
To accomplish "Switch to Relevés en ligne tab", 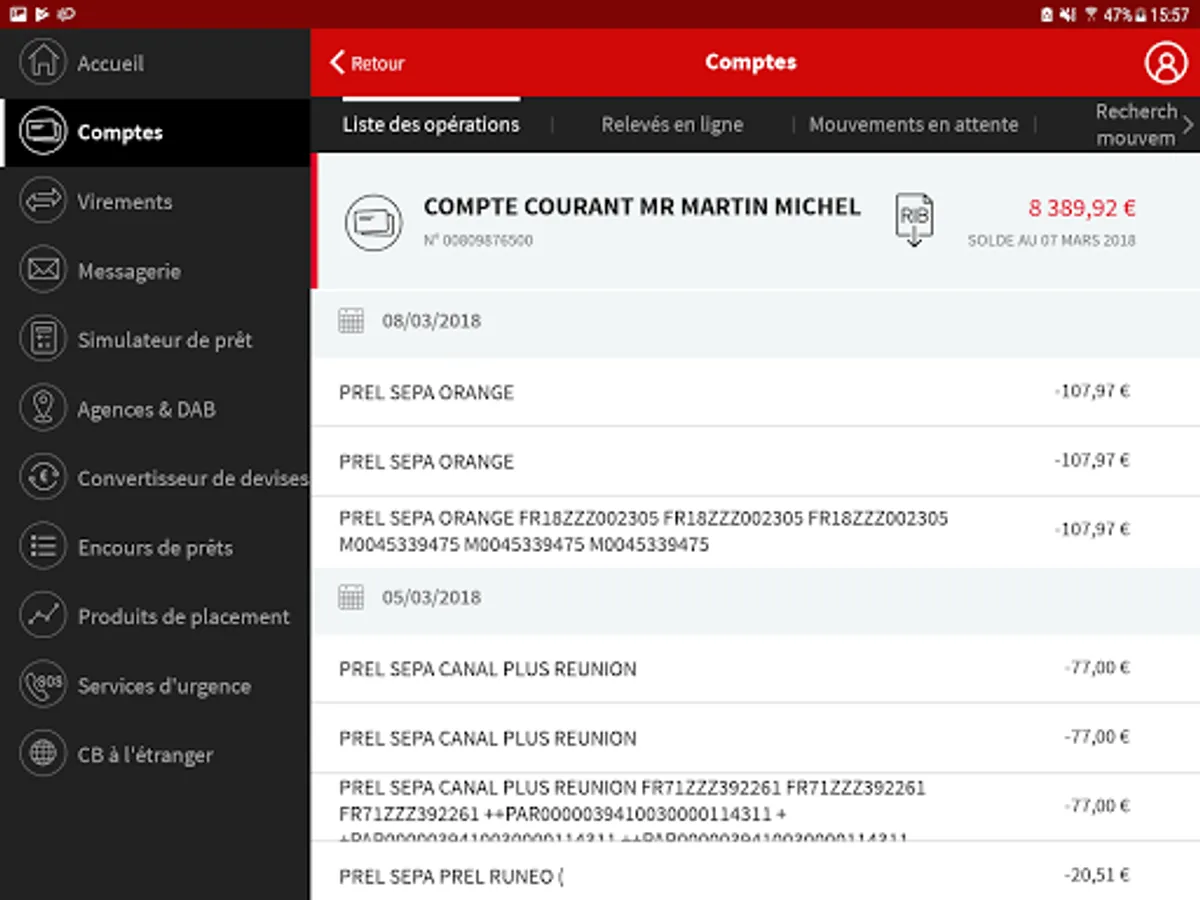I will (672, 125).
